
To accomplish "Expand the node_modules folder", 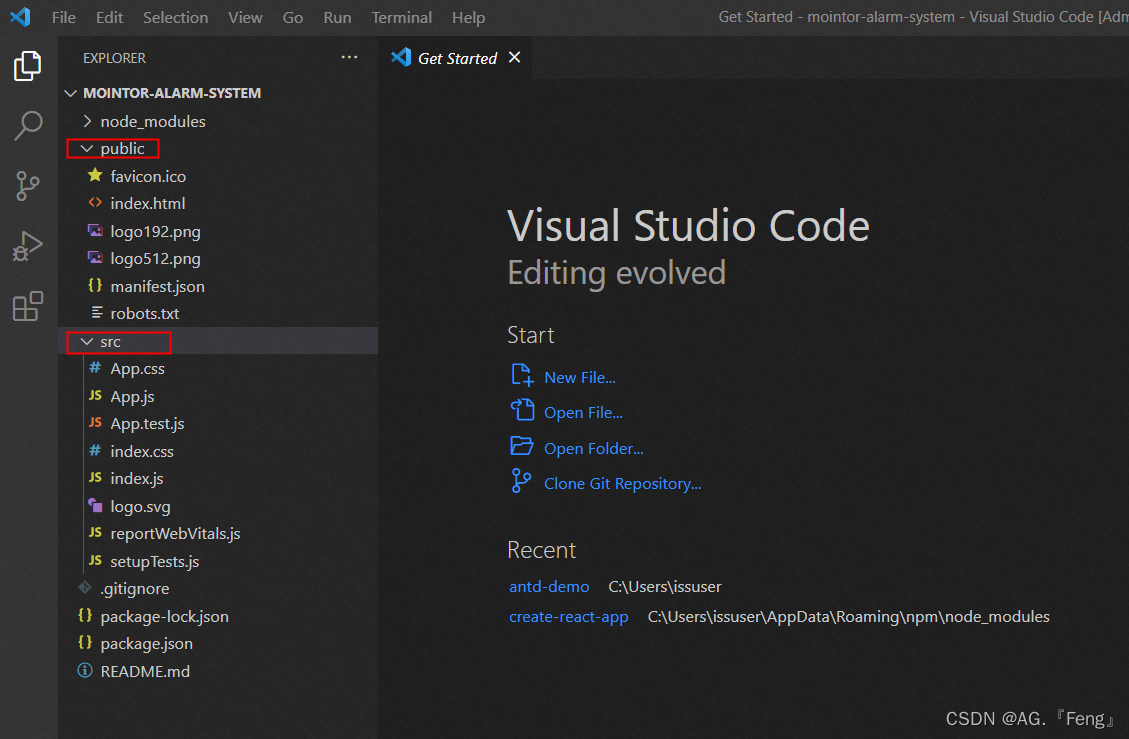I will 152,121.
